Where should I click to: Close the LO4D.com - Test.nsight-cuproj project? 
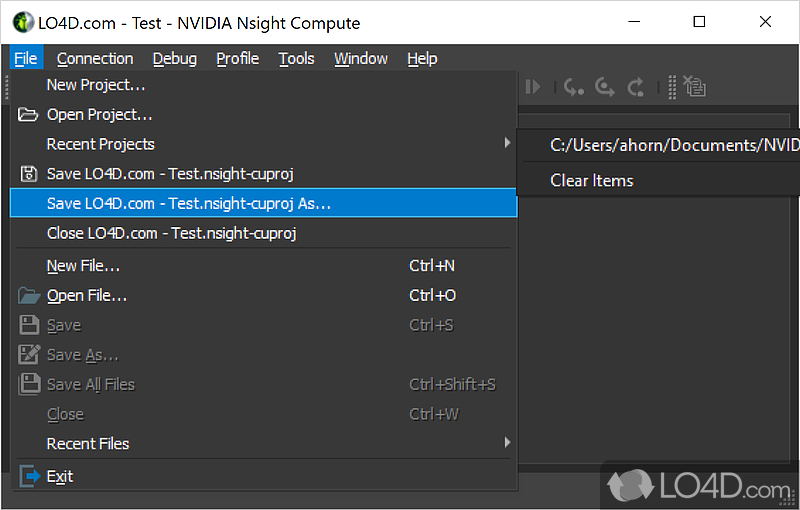(x=171, y=233)
